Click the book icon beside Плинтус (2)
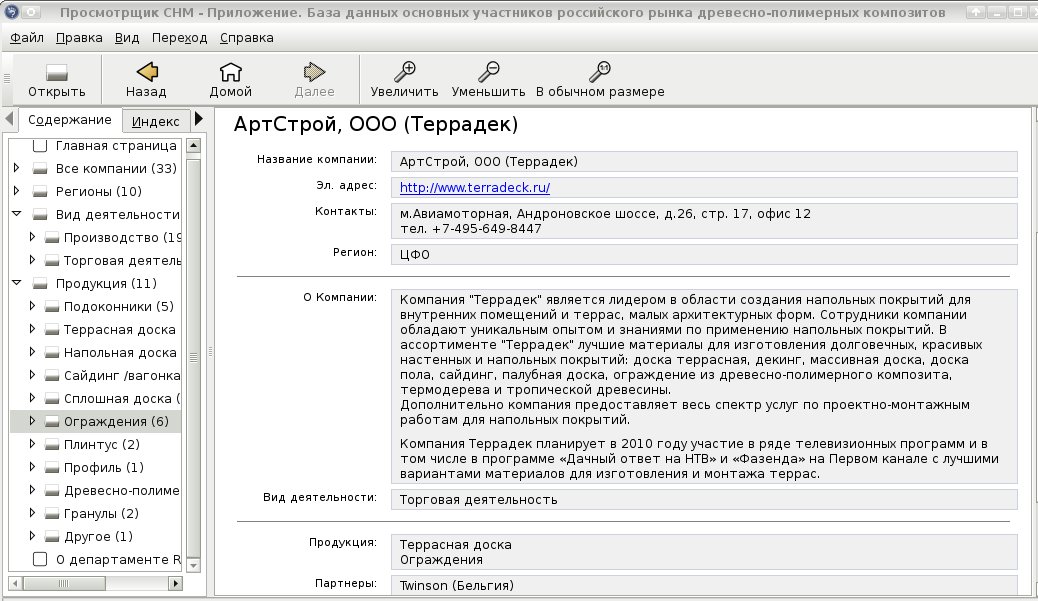1038x601 pixels. click(52, 445)
